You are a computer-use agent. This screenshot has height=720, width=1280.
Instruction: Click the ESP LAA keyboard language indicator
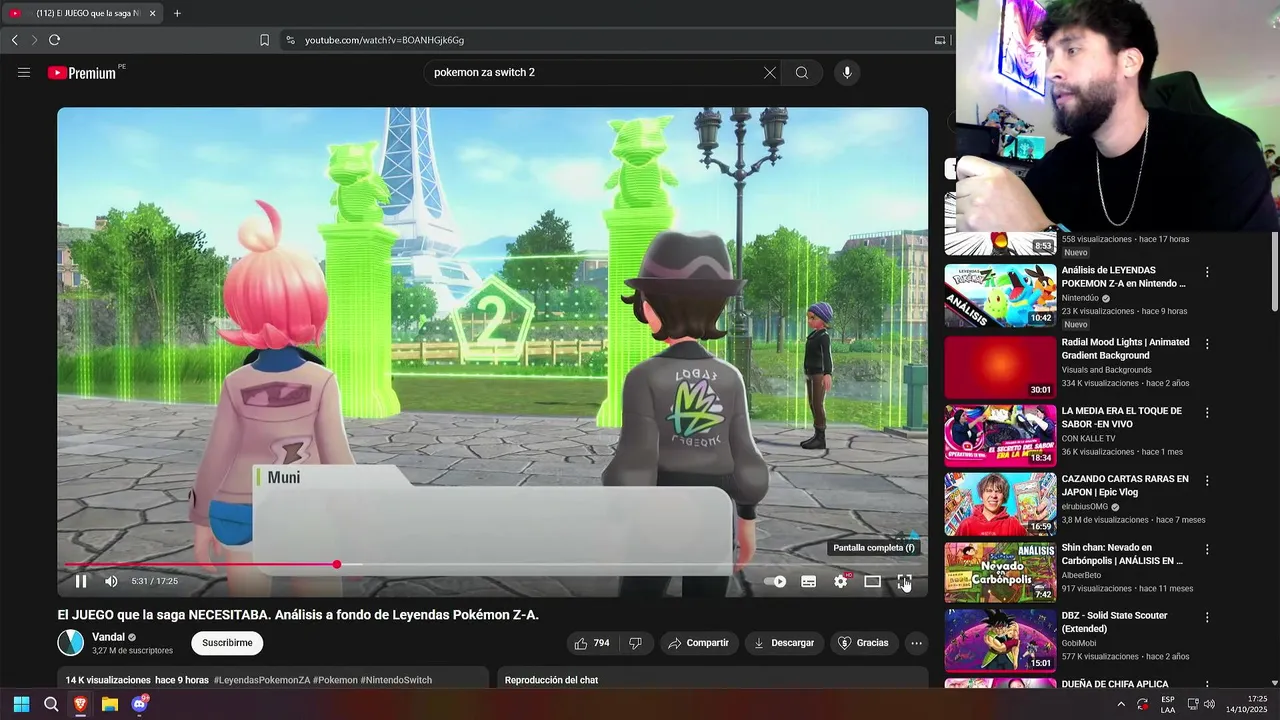click(1168, 704)
